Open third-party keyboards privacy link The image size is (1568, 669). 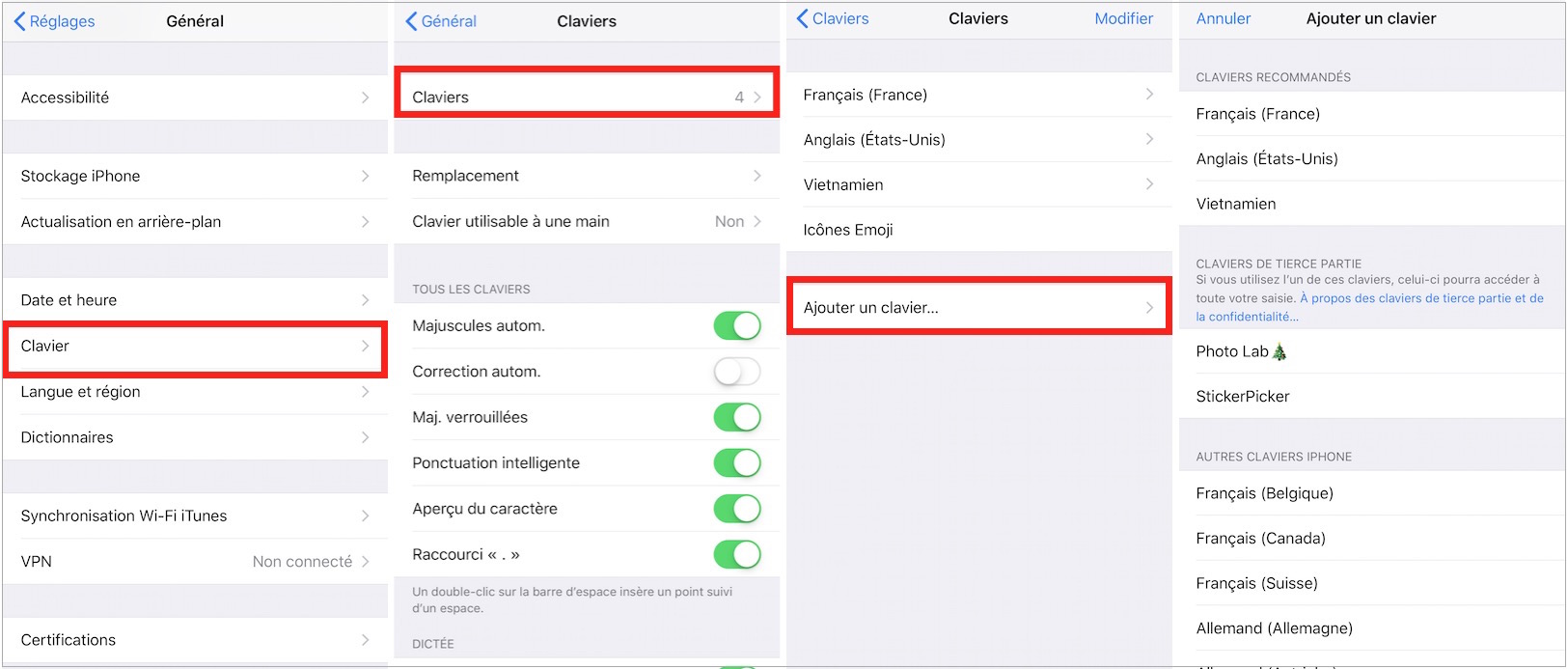click(1370, 307)
